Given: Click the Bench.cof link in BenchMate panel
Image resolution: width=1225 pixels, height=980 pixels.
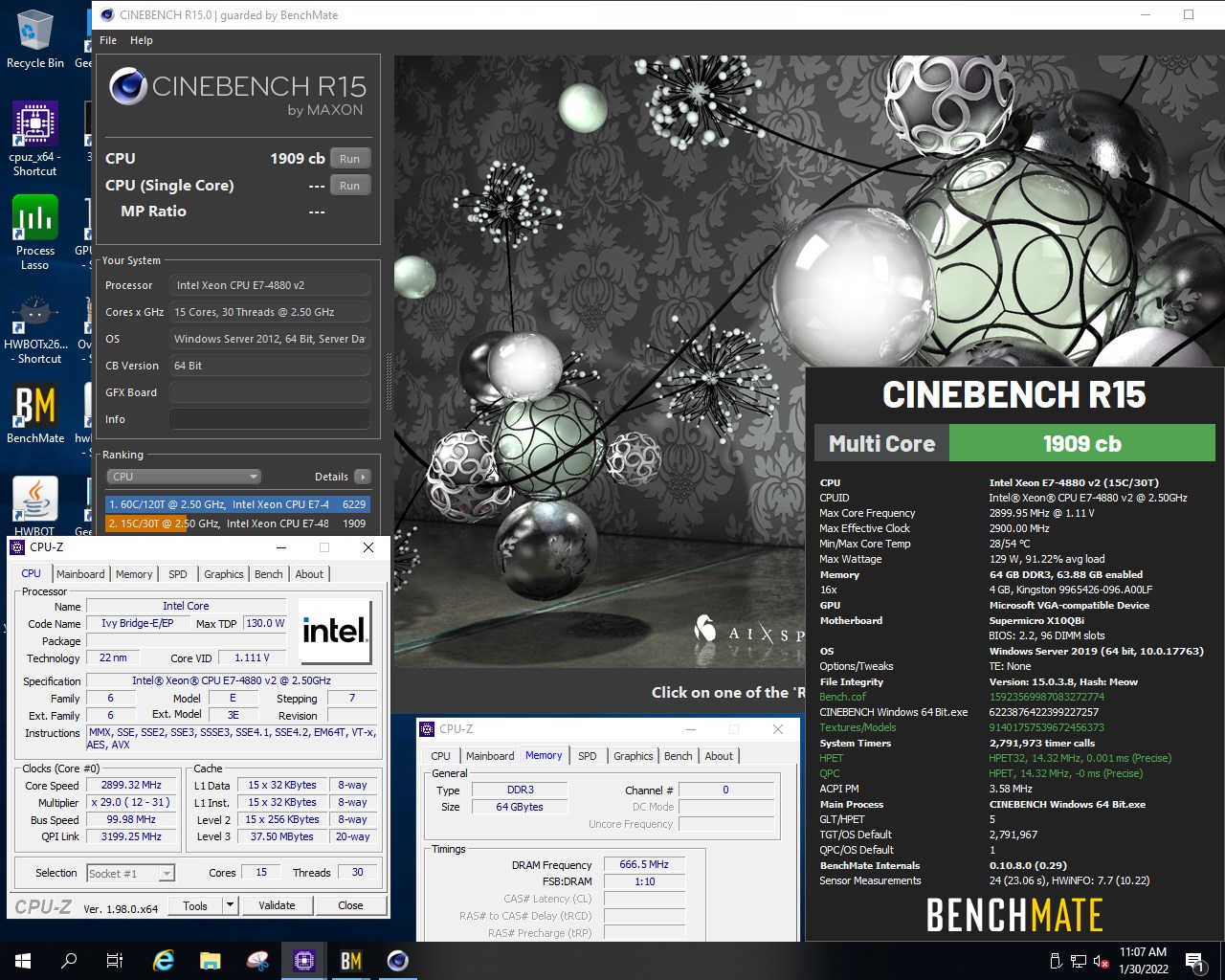Looking at the screenshot, I should 842,697.
